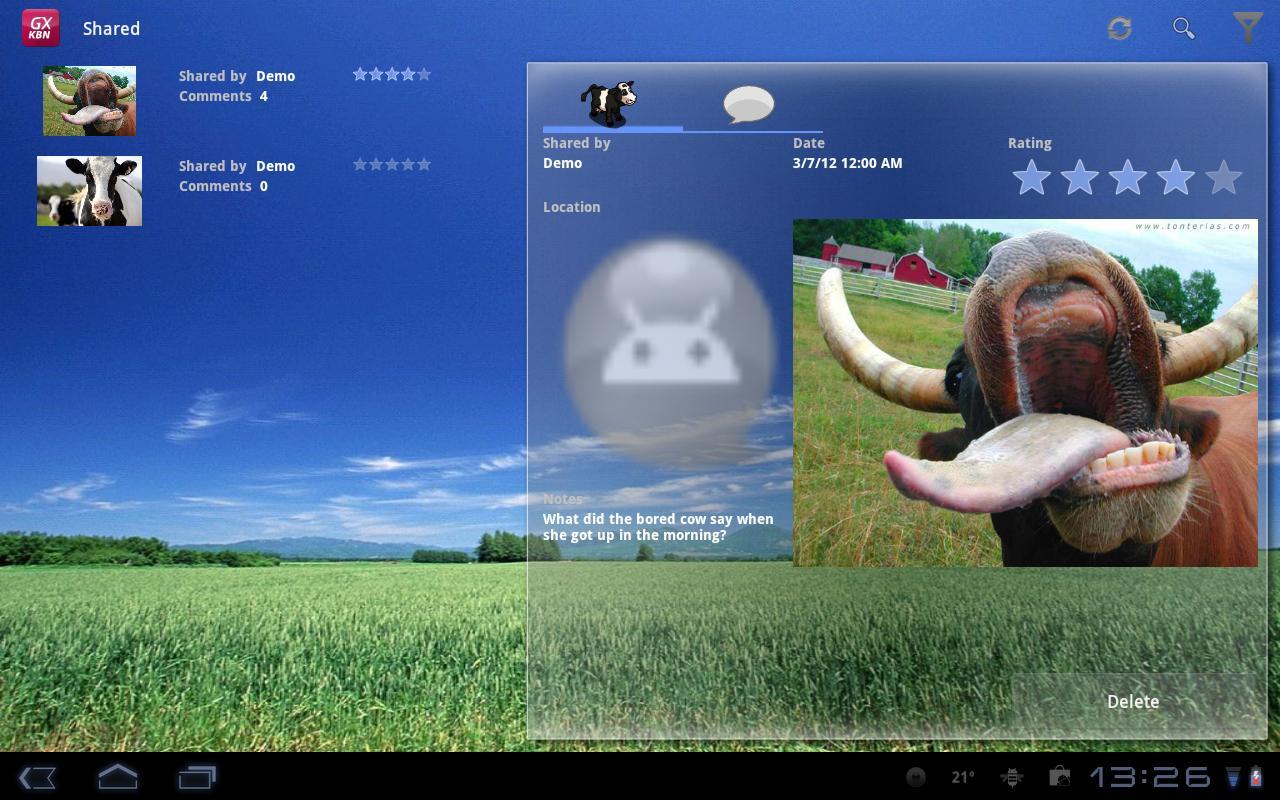
Task: Set rating to four stars
Action: (x=1175, y=179)
